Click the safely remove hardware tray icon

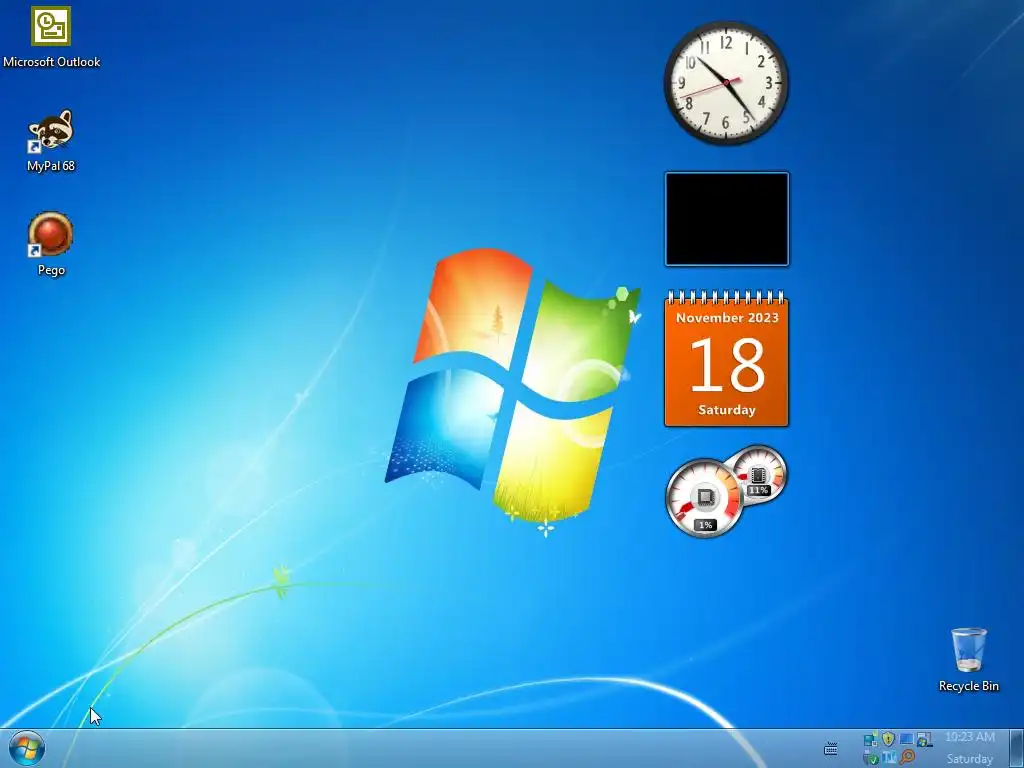[871, 758]
